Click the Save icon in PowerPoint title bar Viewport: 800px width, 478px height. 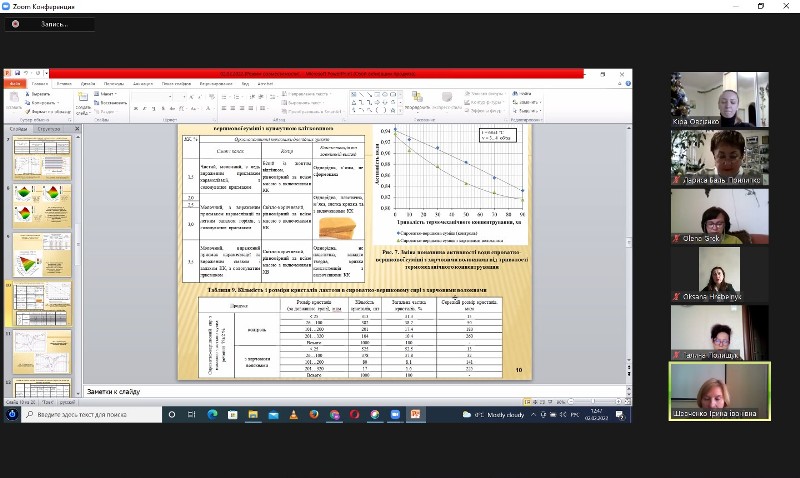coord(17,73)
